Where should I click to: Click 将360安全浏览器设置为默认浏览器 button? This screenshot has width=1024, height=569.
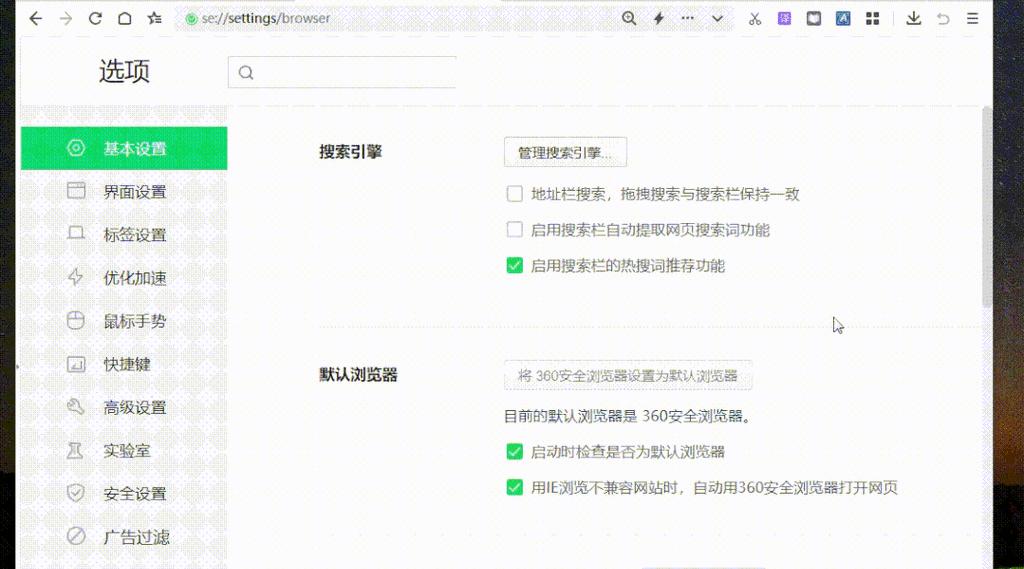click(628, 376)
